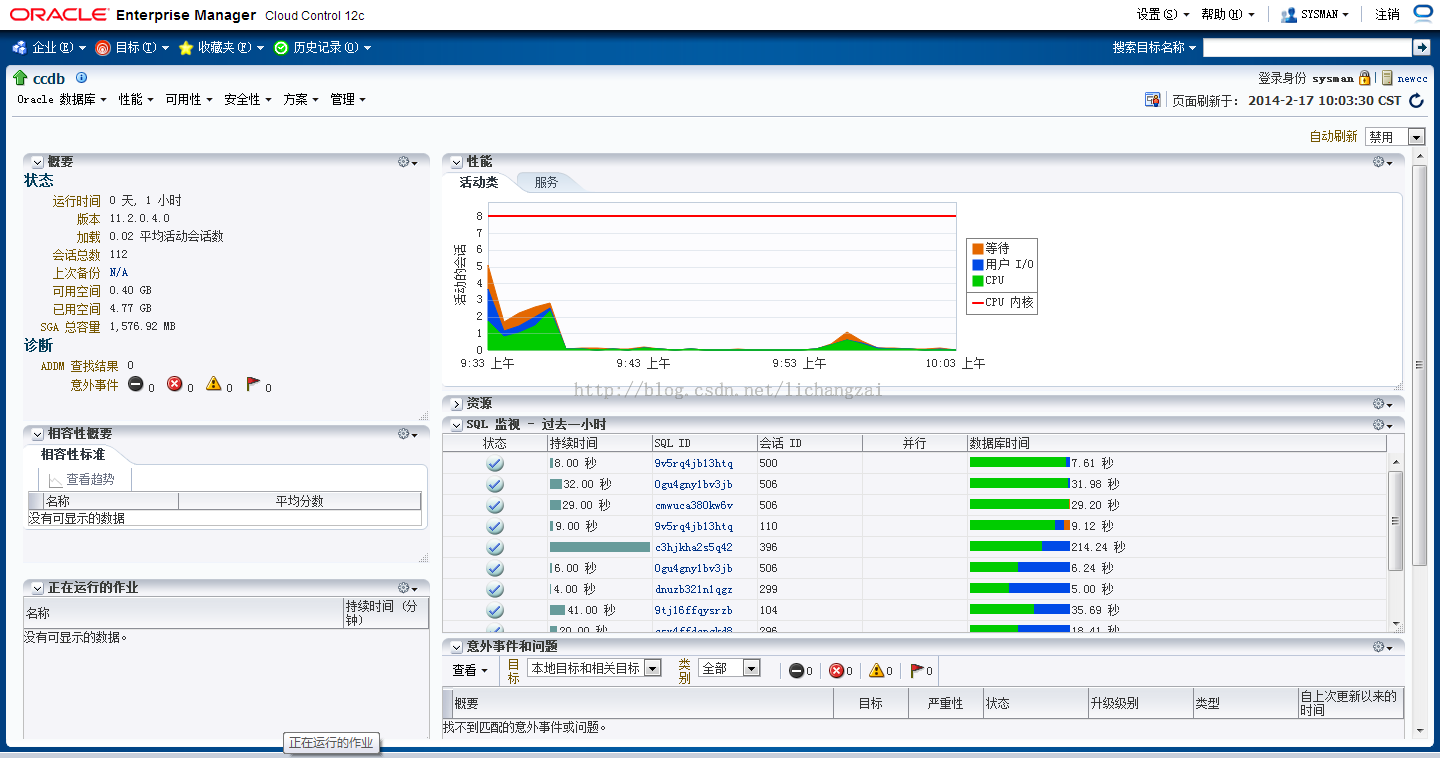The height and width of the screenshot is (758, 1440).
Task: Collapse the SQL 监视 panel
Action: coord(456,425)
